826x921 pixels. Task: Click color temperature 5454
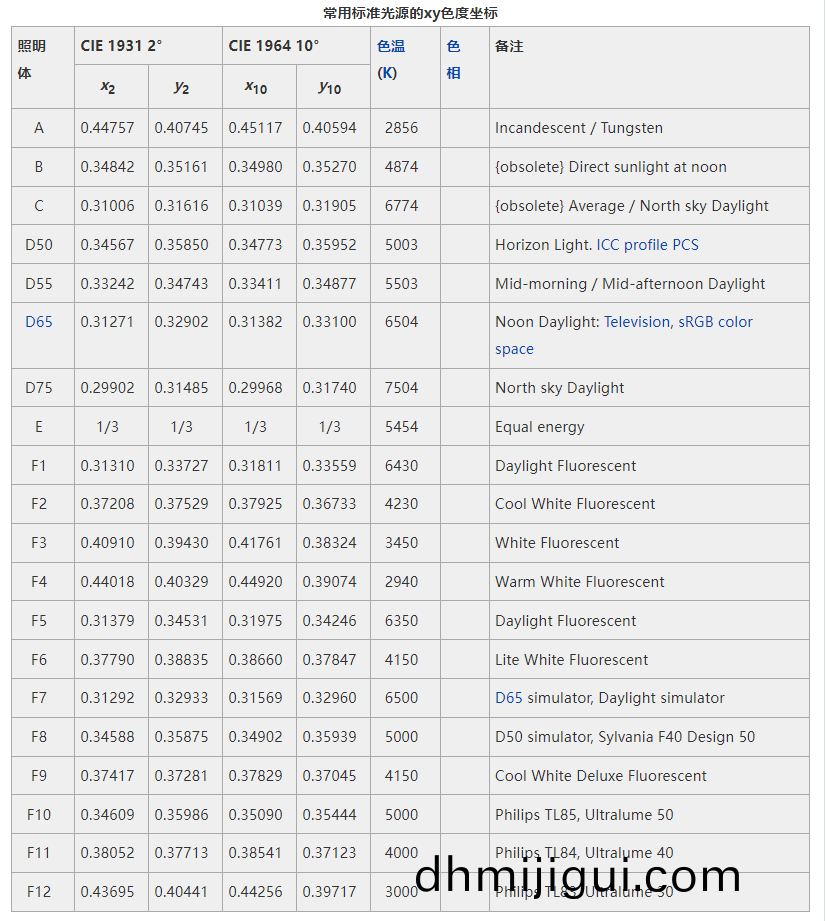(401, 427)
